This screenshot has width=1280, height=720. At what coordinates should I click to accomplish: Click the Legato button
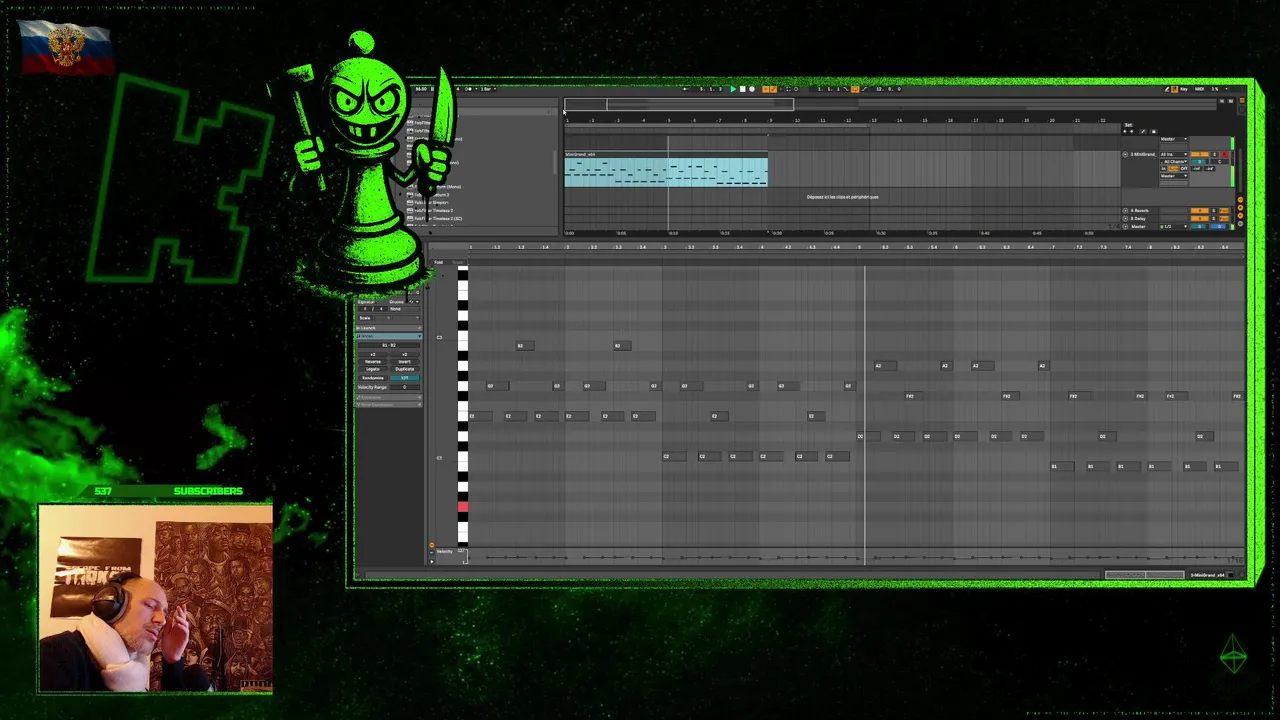coord(373,369)
